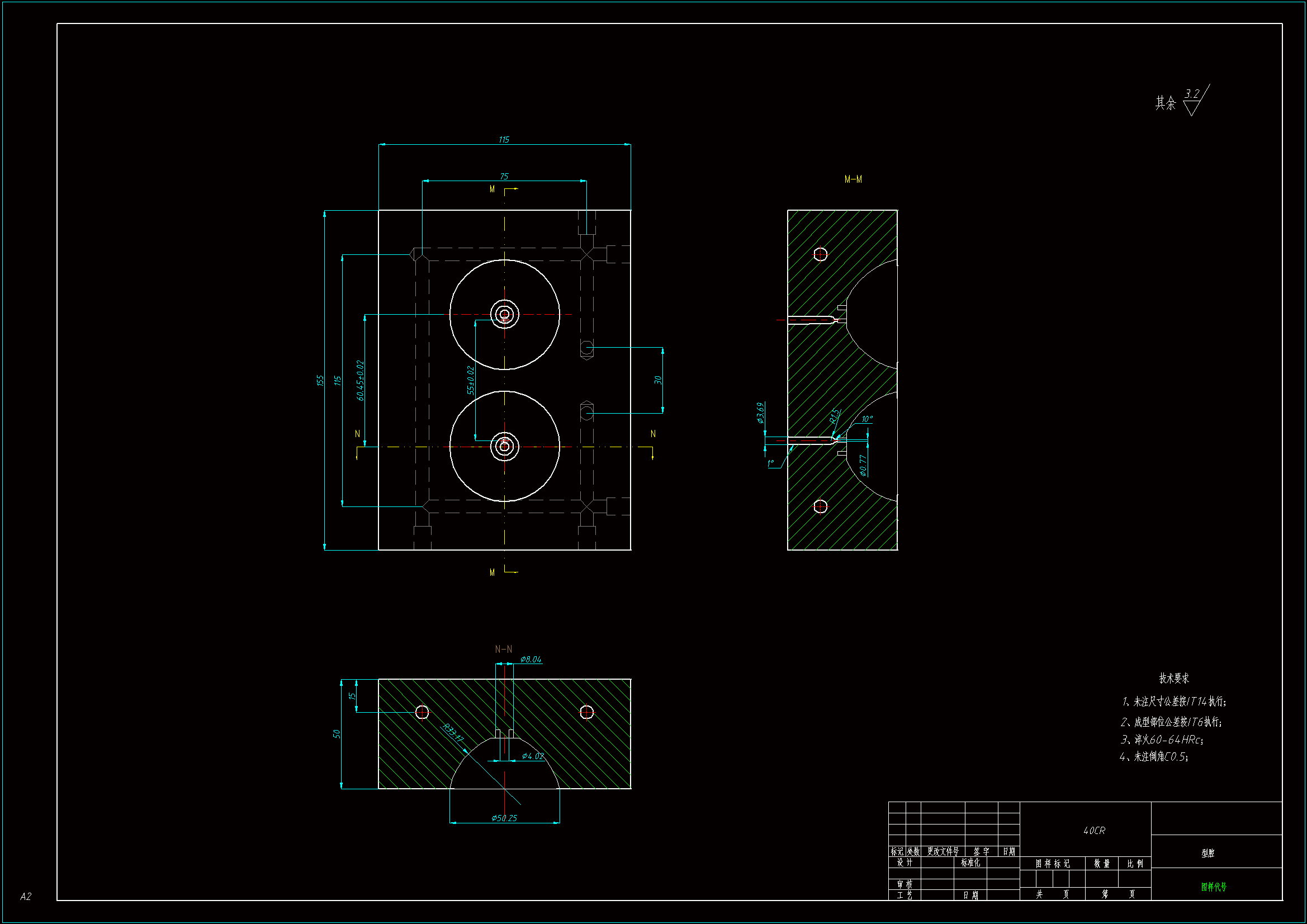Click the Φ3.69 dimension in M-M section

[760, 413]
